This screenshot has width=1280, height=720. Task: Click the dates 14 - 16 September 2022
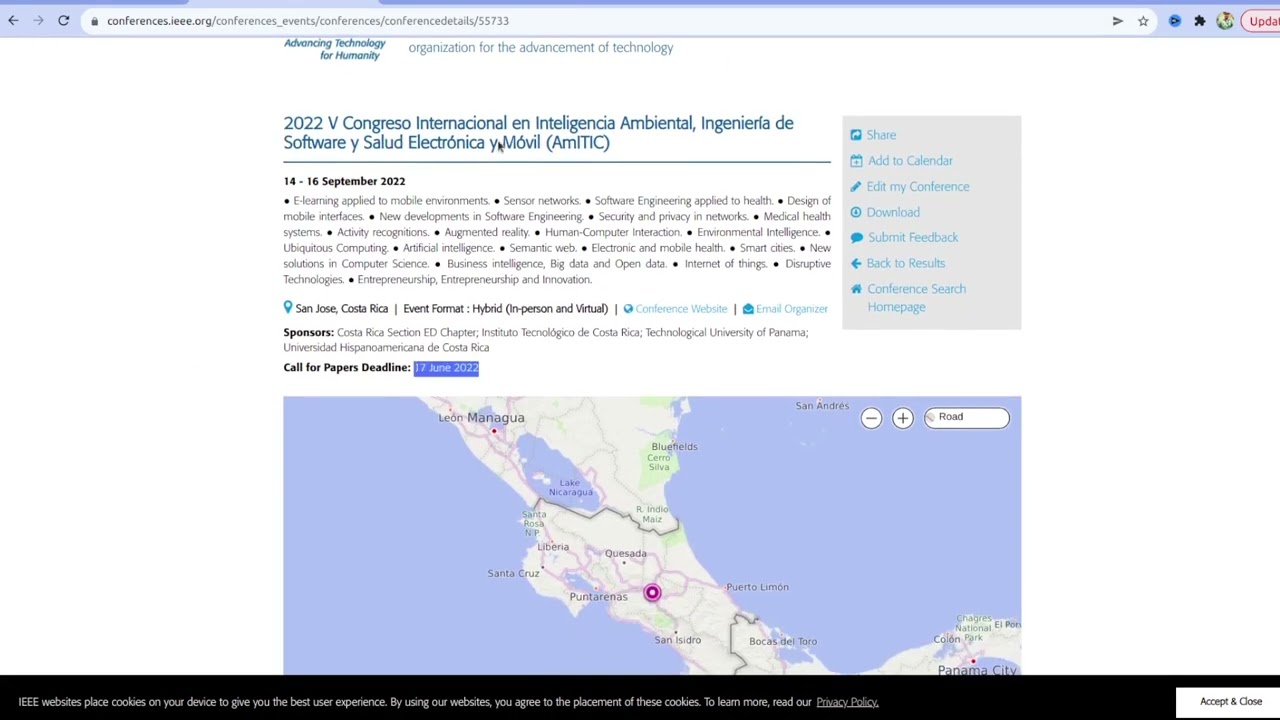[344, 181]
